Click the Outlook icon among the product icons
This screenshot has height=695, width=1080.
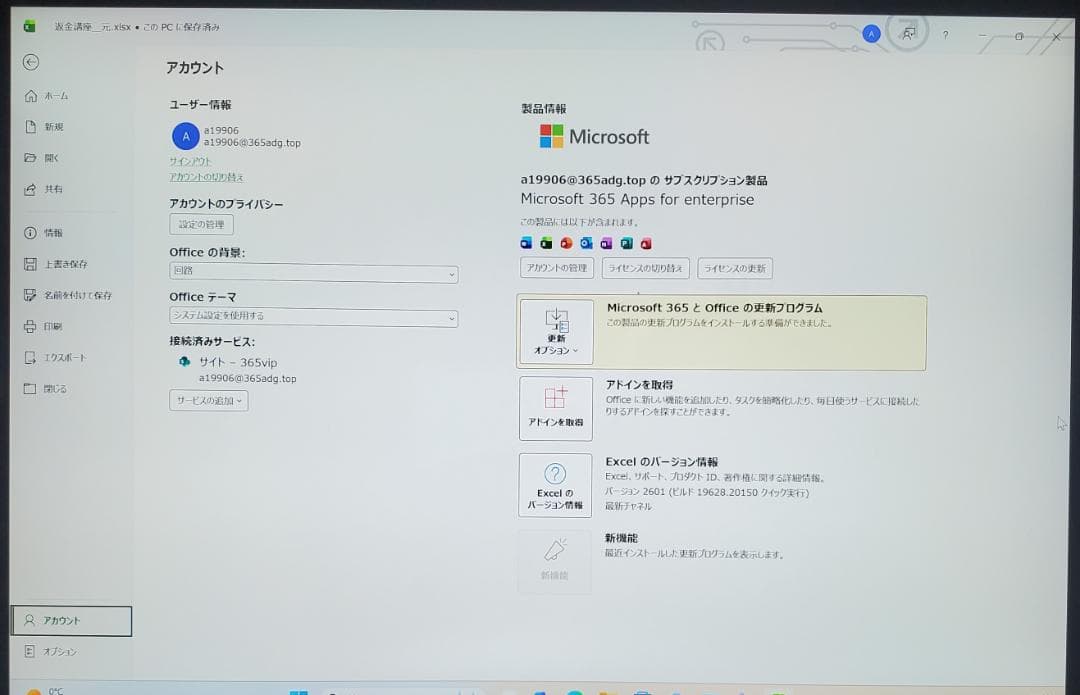[585, 243]
